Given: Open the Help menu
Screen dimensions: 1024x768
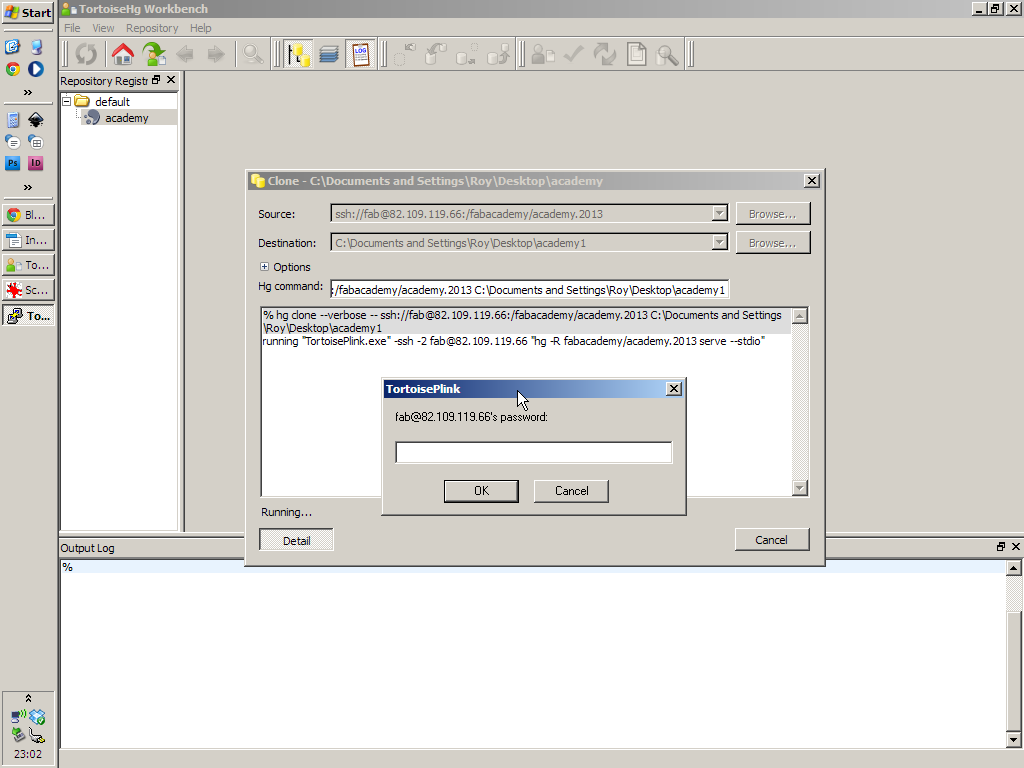Looking at the screenshot, I should [x=200, y=28].
